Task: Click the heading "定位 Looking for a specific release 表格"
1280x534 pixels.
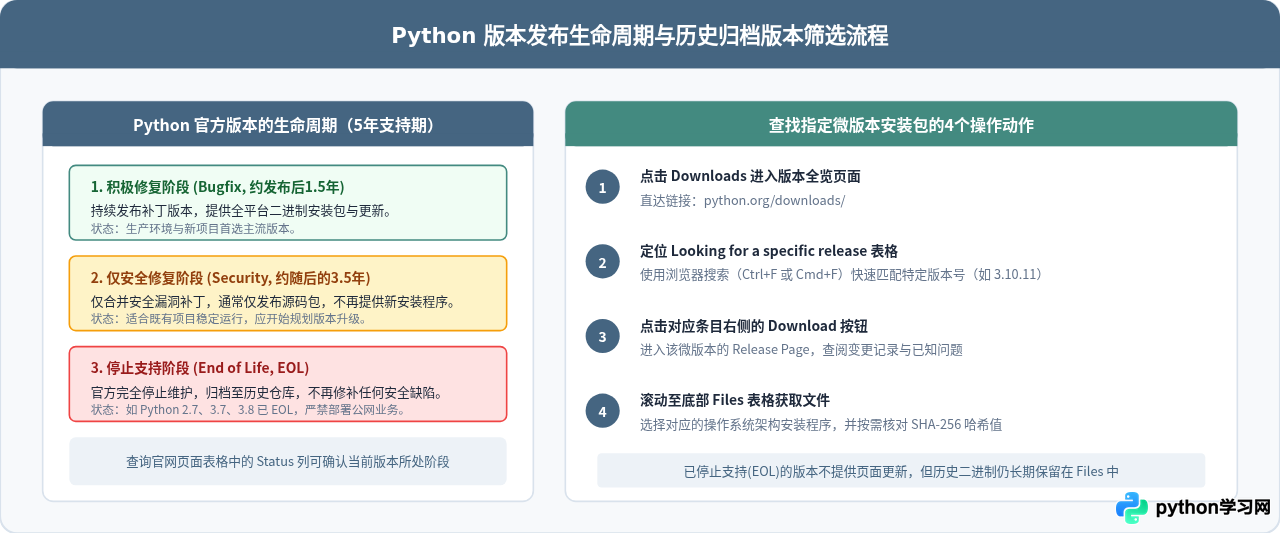Action: coord(769,251)
